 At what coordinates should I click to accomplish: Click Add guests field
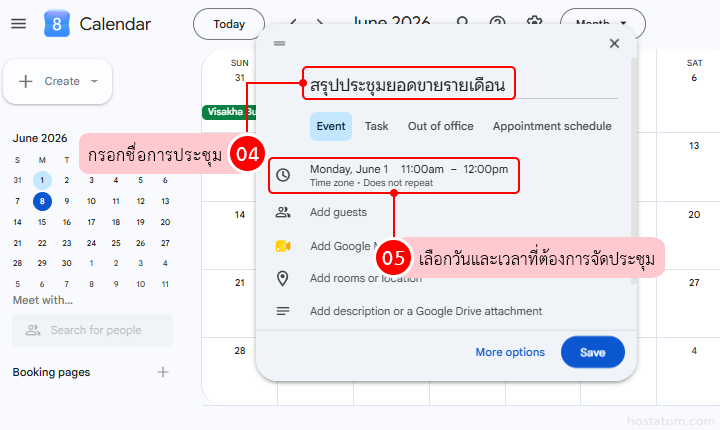coord(338,212)
